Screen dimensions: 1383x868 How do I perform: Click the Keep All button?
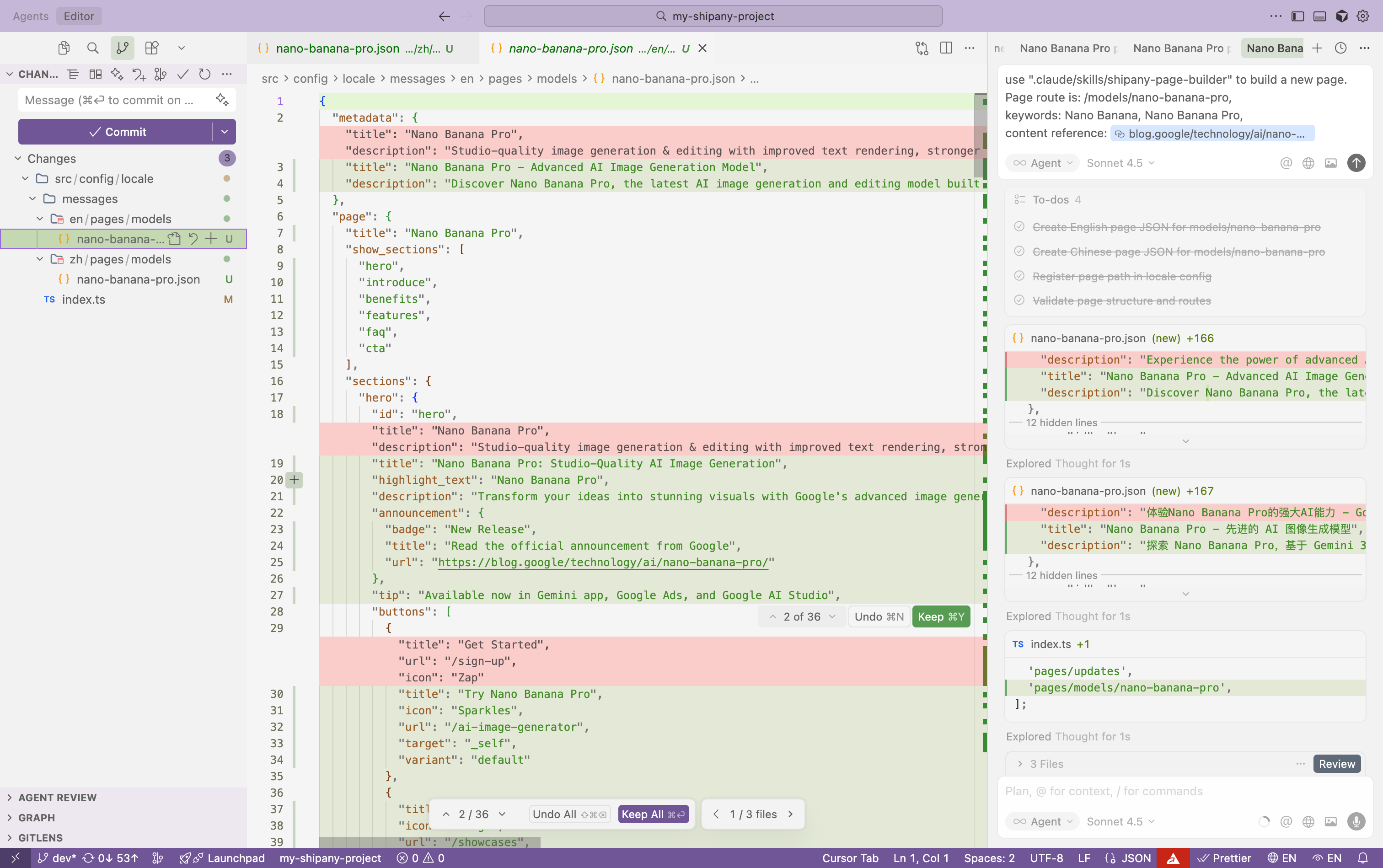[653, 814]
